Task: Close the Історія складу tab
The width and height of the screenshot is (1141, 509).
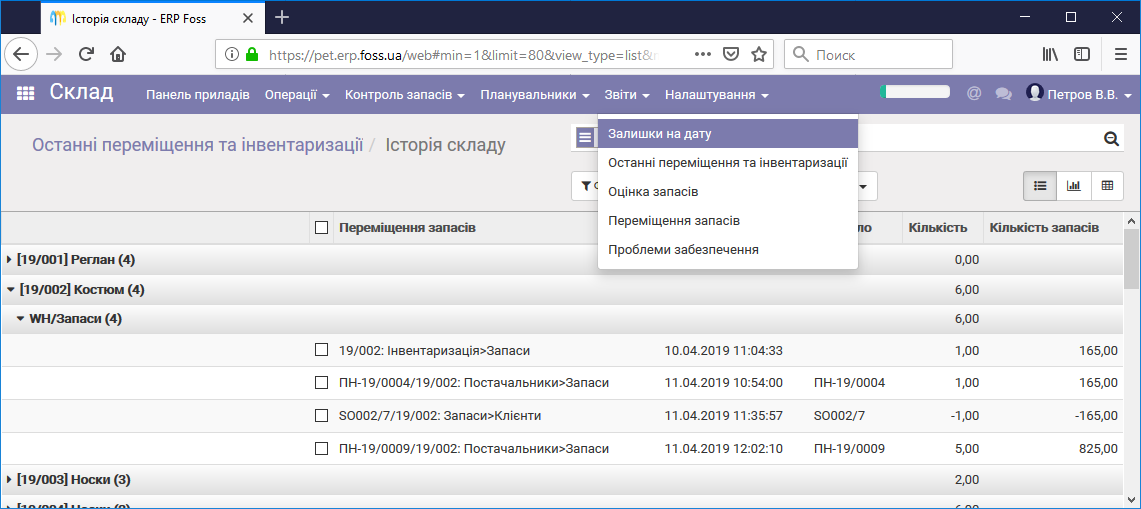Action: (250, 17)
